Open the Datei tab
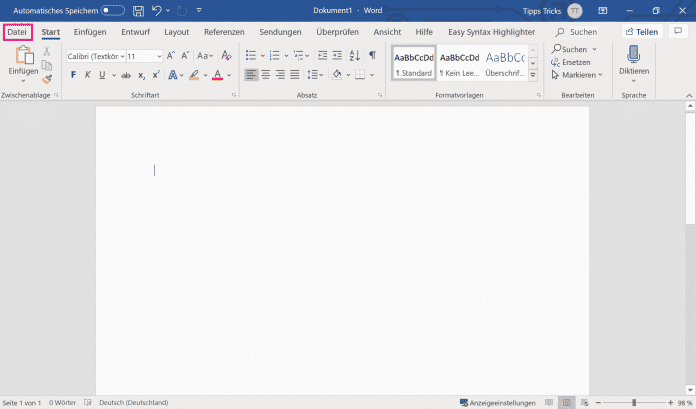Screen dimensions: 696x409 [17, 32]
